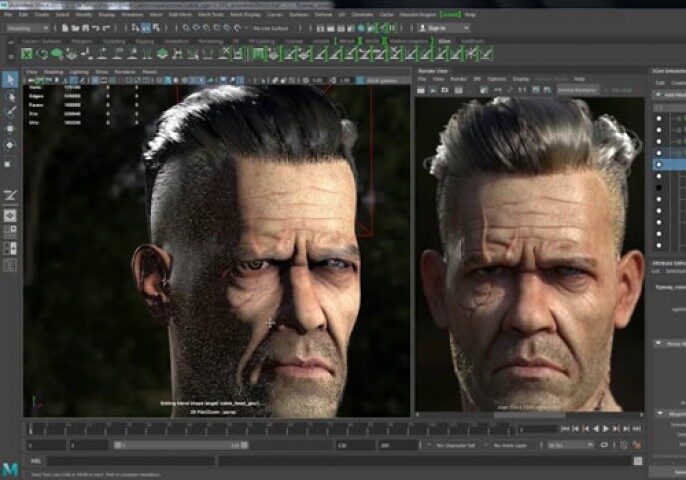Open Render View from status line
Image resolution: width=686 pixels, height=480 pixels.
pyautogui.click(x=321, y=28)
